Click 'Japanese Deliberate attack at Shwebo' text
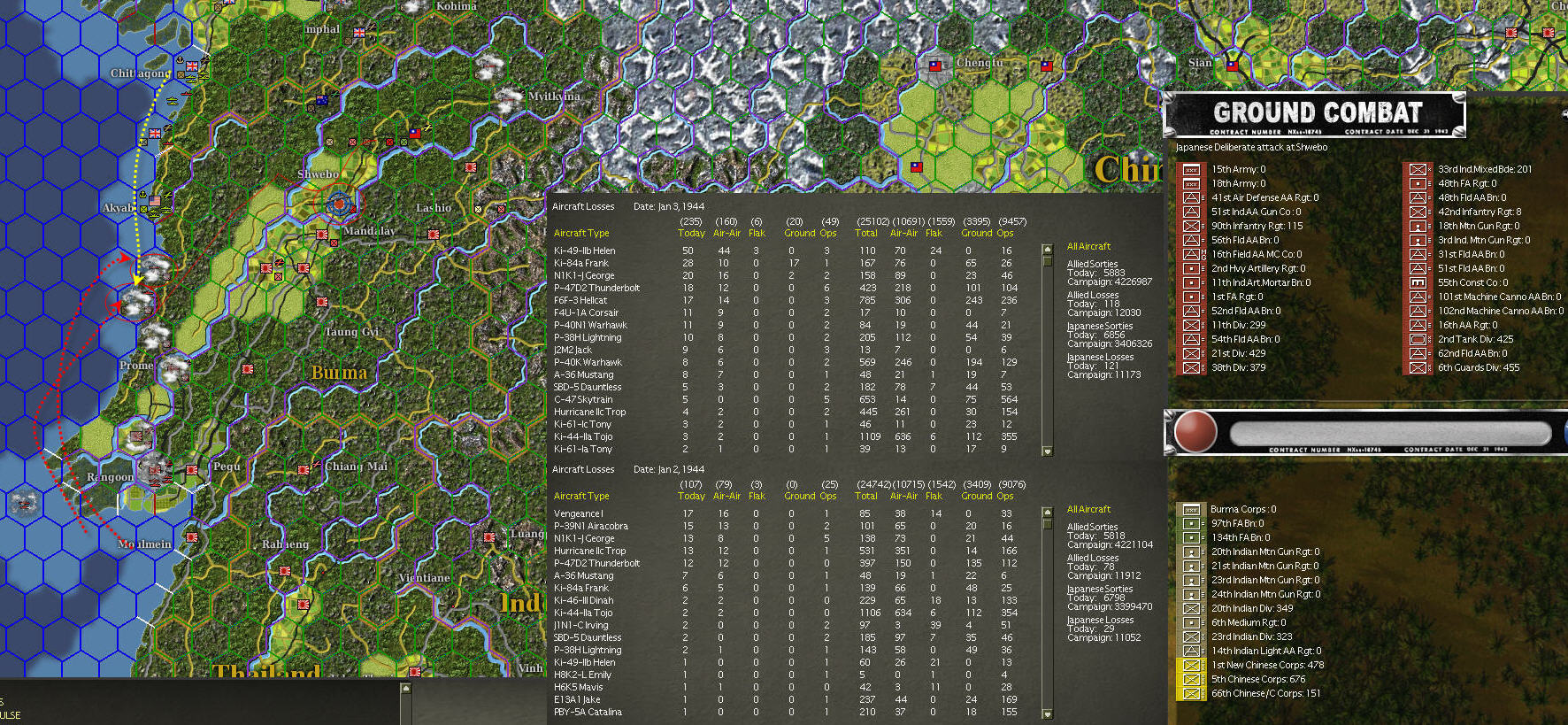The height and width of the screenshot is (725, 1568). tap(1251, 147)
